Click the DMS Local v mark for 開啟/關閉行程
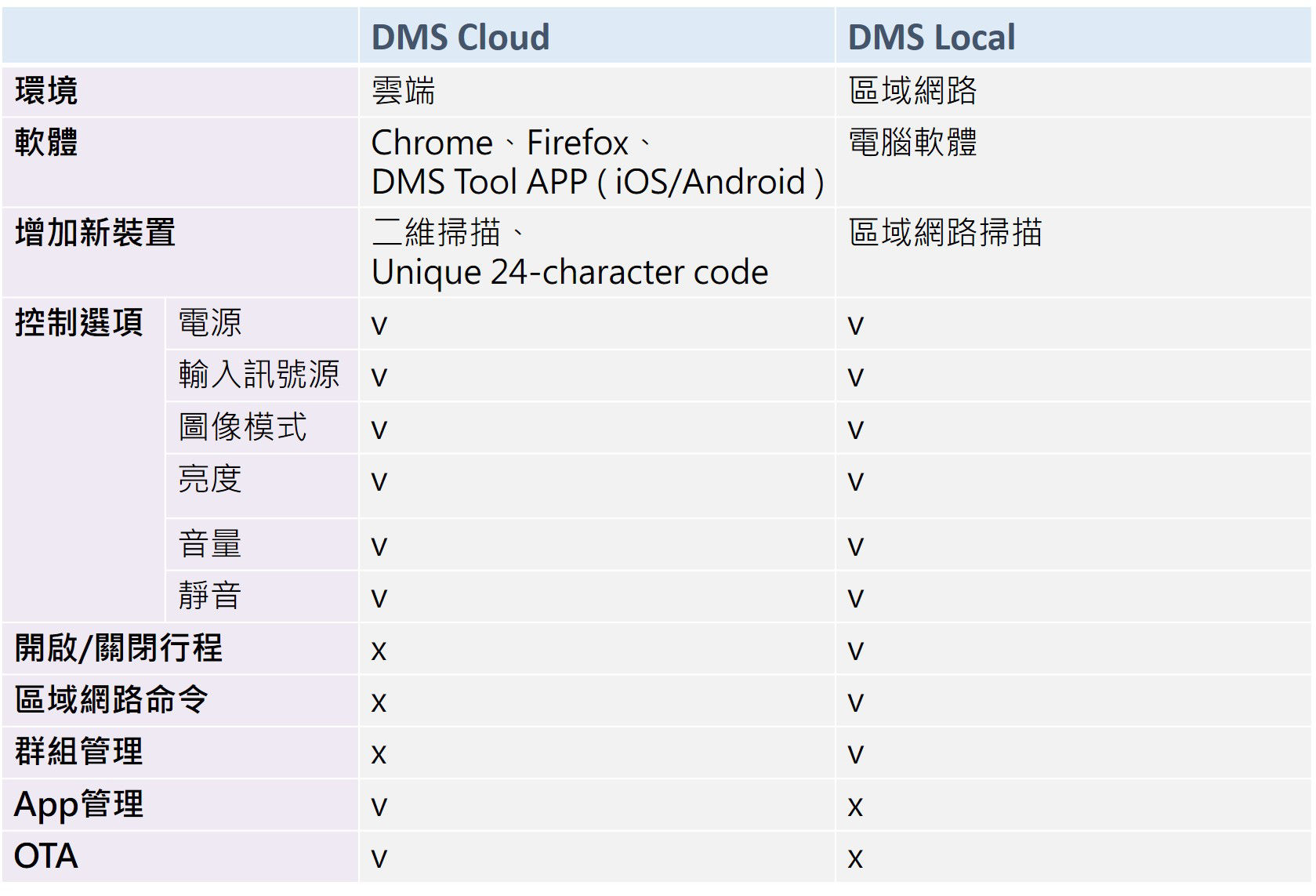The height and width of the screenshot is (896, 1316). point(856,651)
